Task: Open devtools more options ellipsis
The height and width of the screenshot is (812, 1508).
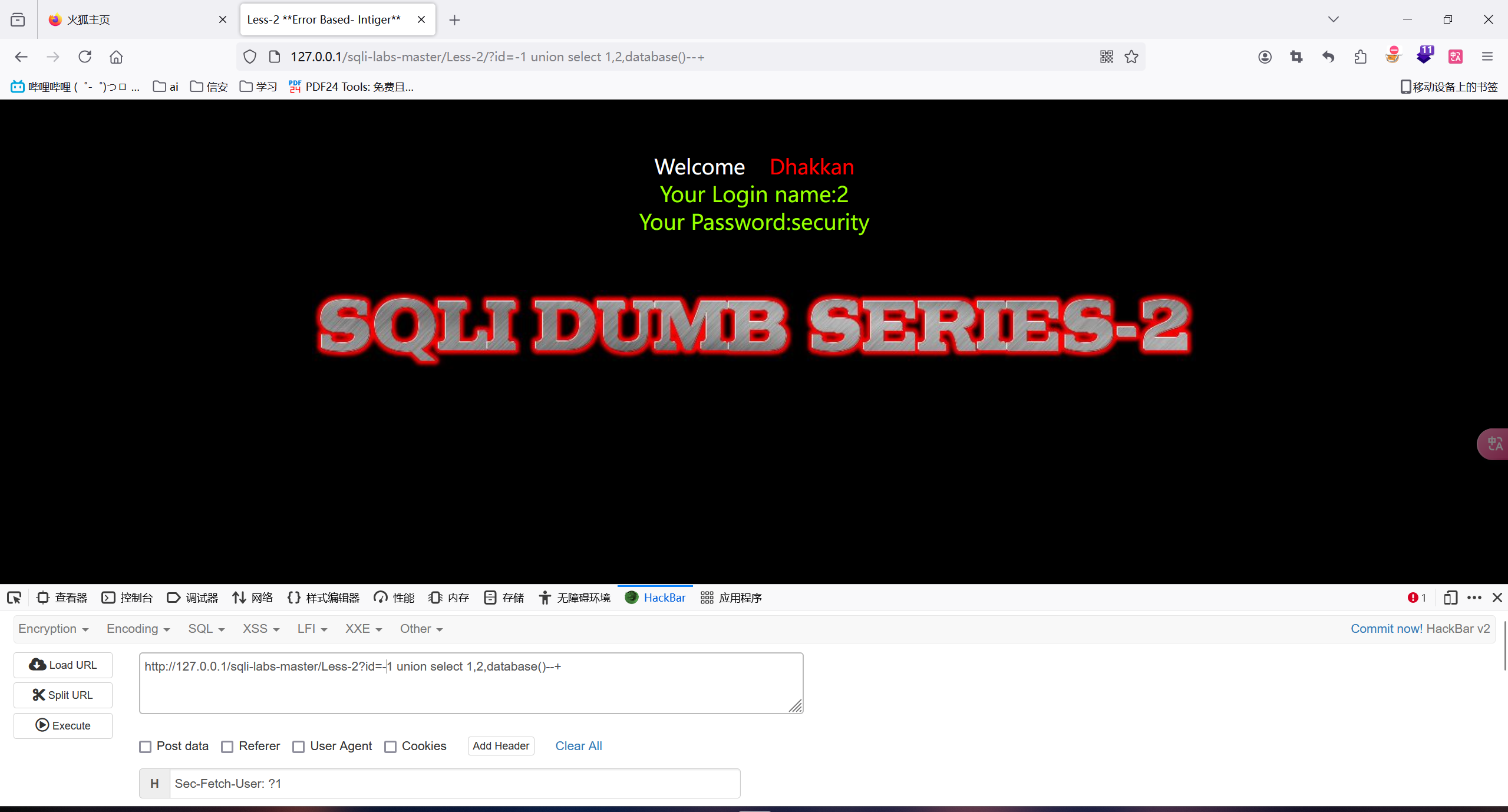Action: click(1474, 598)
